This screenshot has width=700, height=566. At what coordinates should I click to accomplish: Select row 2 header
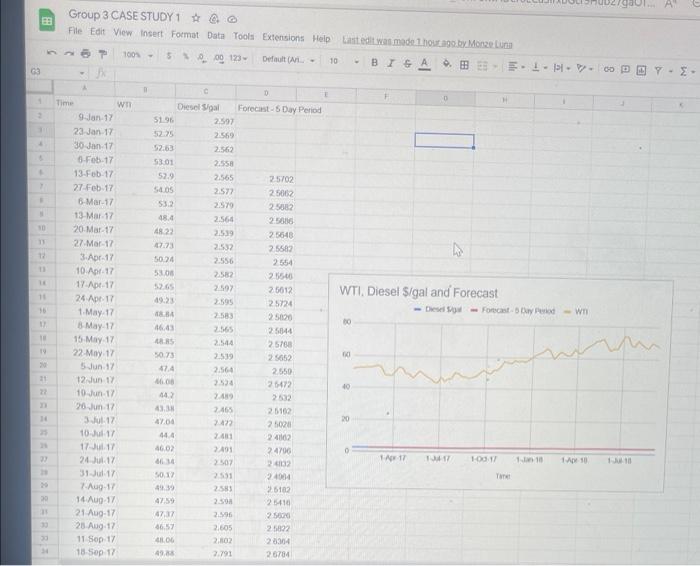point(40,116)
